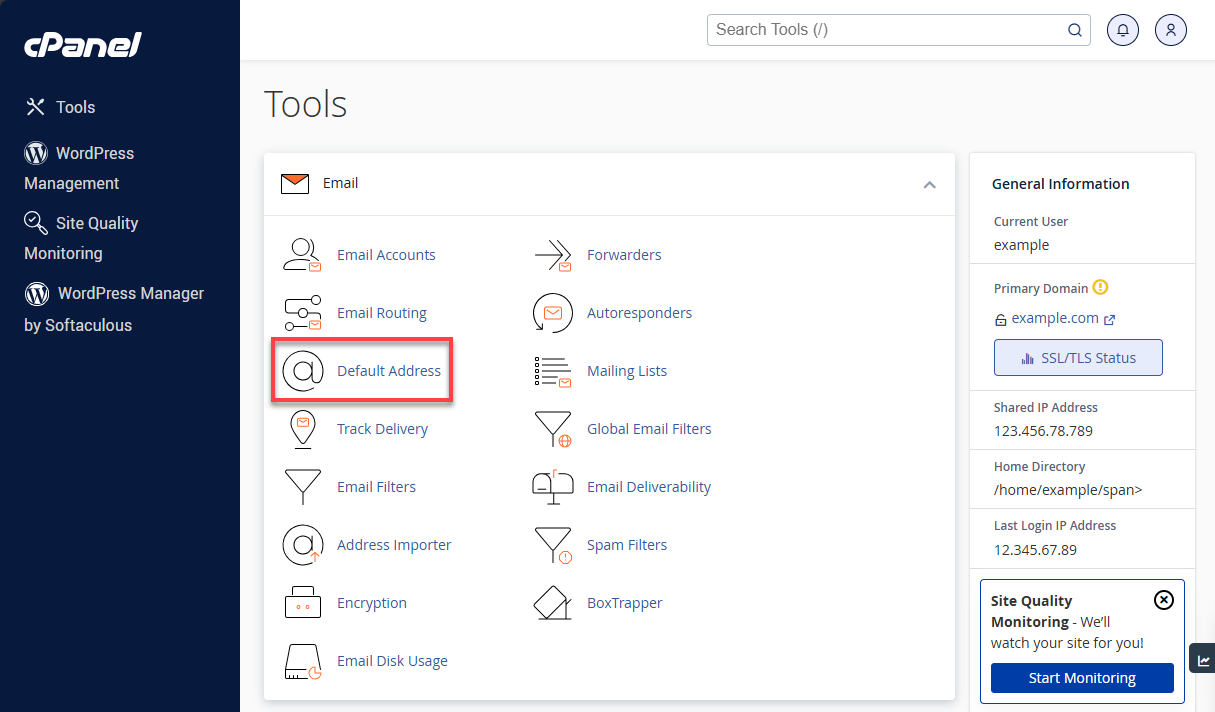
Task: Open the notification bell
Action: tap(1122, 29)
